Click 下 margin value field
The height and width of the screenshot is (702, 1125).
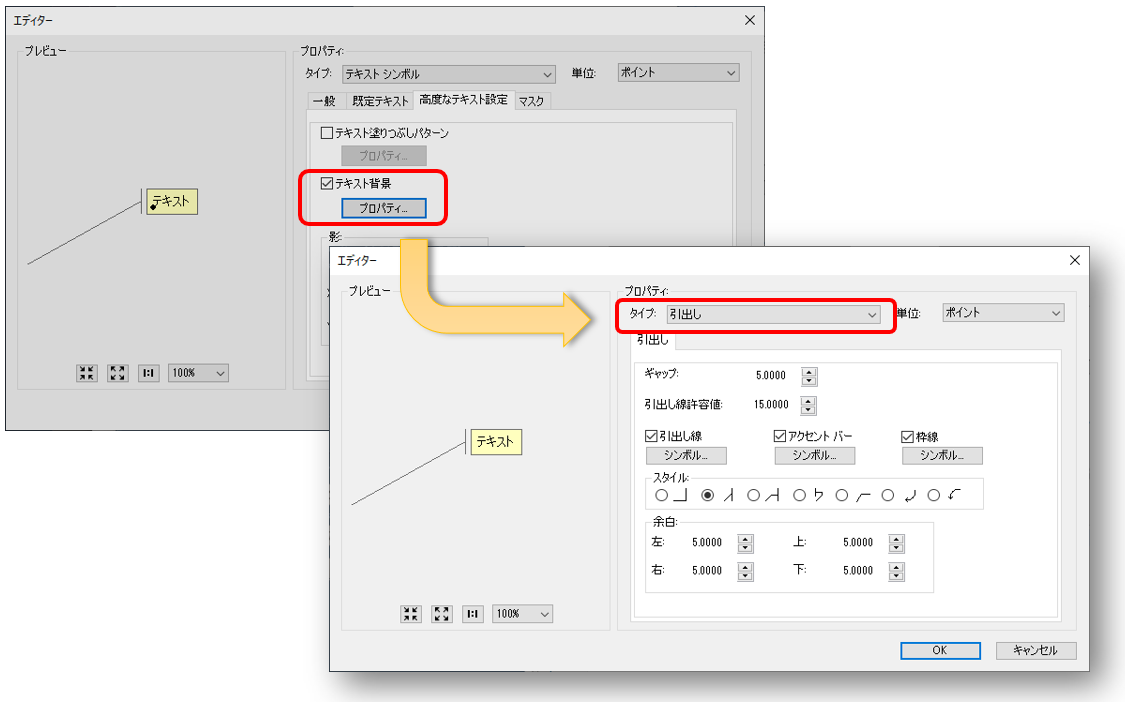coord(857,571)
